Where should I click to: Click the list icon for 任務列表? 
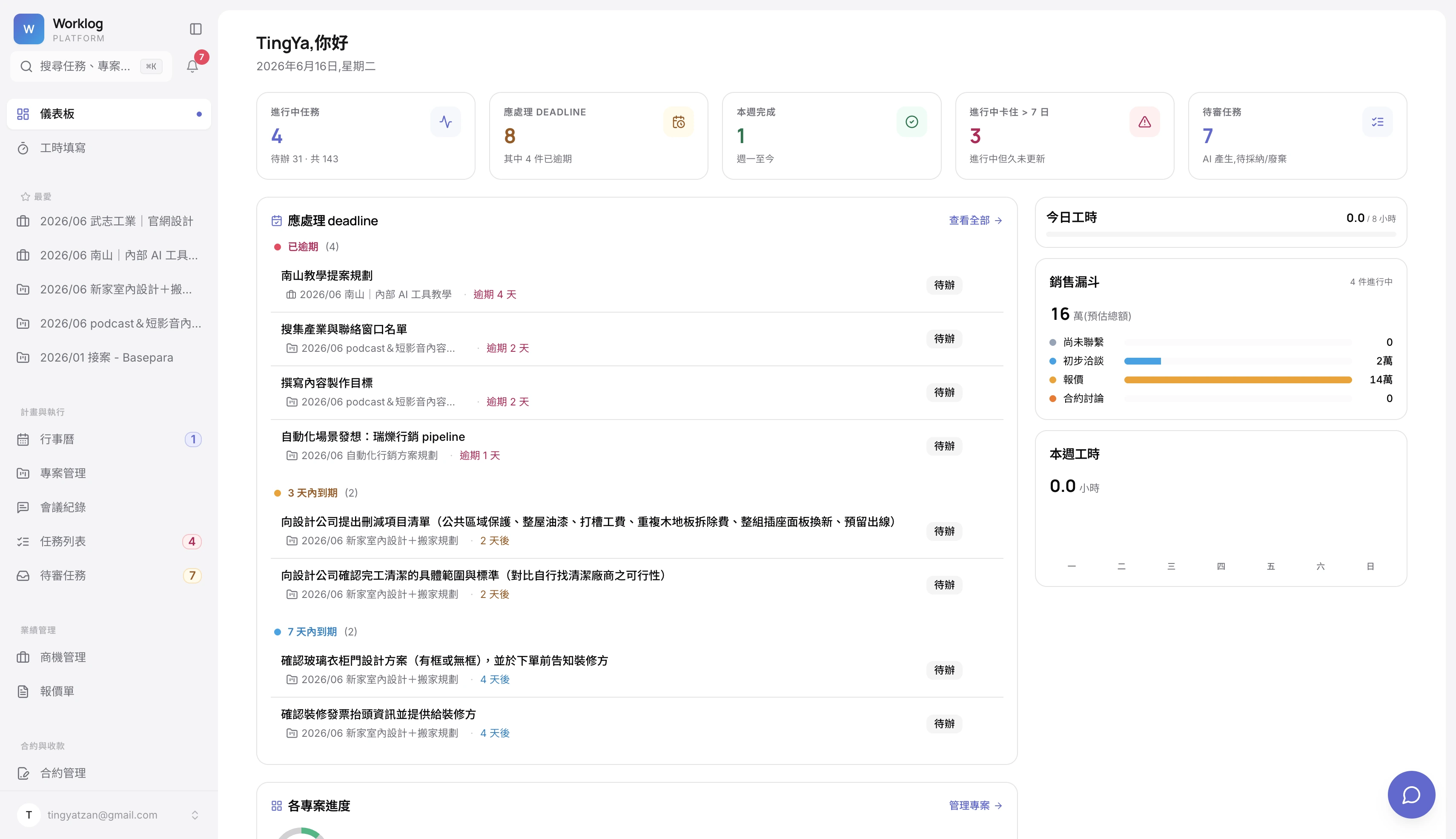[x=23, y=541]
